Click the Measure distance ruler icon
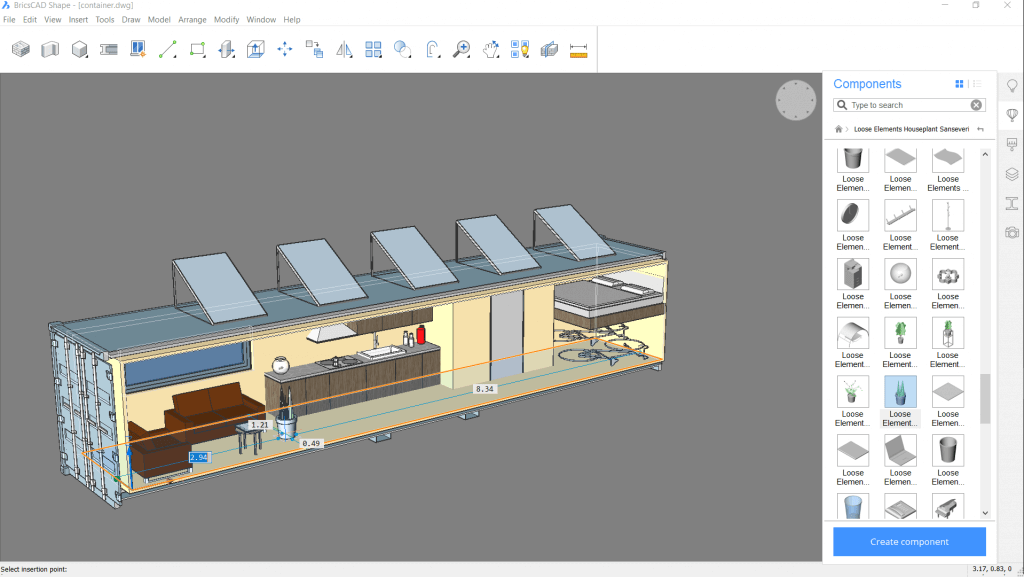The height and width of the screenshot is (577, 1024). click(x=577, y=48)
